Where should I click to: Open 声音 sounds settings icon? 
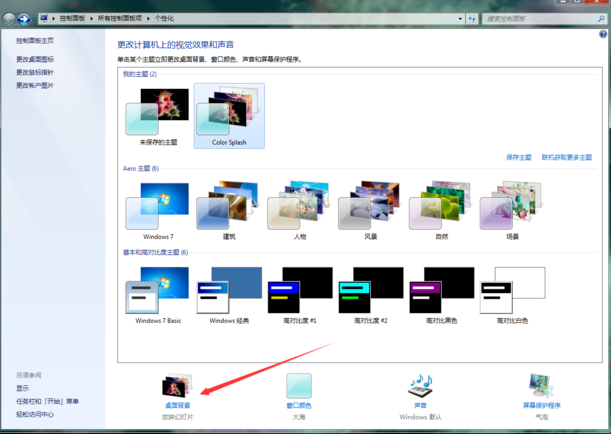pos(420,388)
